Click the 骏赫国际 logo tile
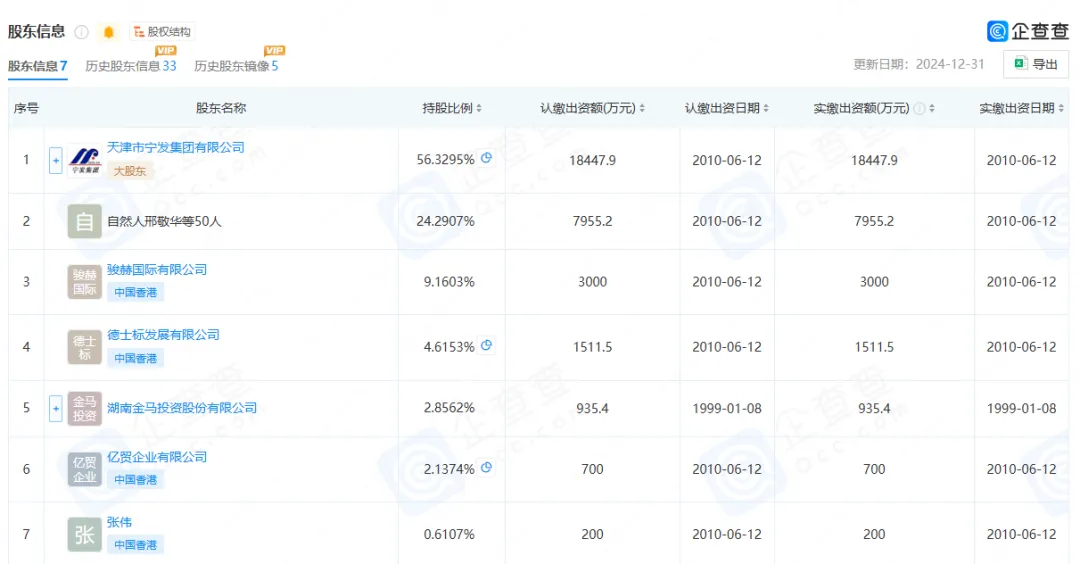Image resolution: width=1080 pixels, height=564 pixels. point(85,282)
